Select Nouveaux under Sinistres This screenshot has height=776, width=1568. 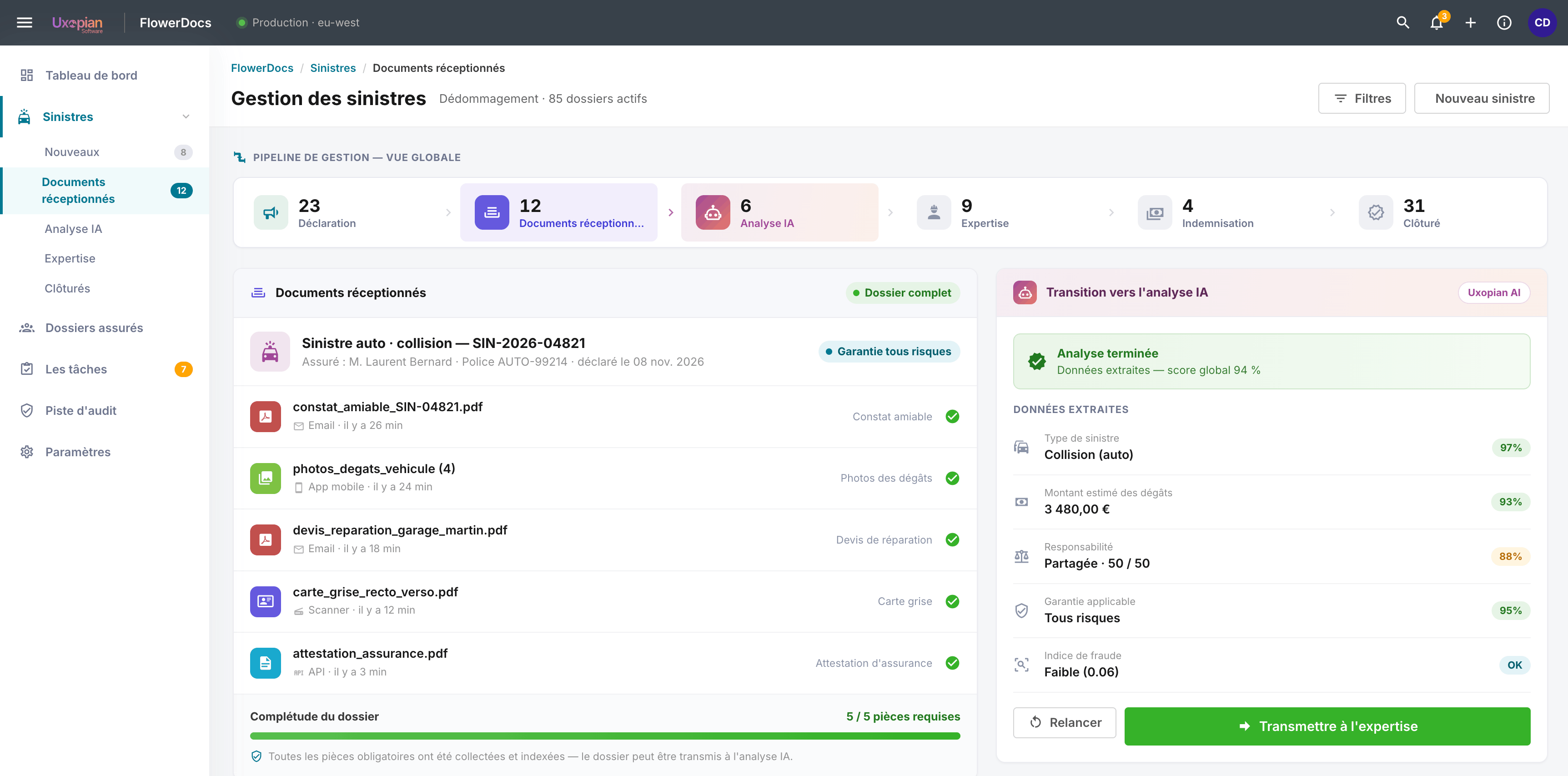pyautogui.click(x=105, y=152)
